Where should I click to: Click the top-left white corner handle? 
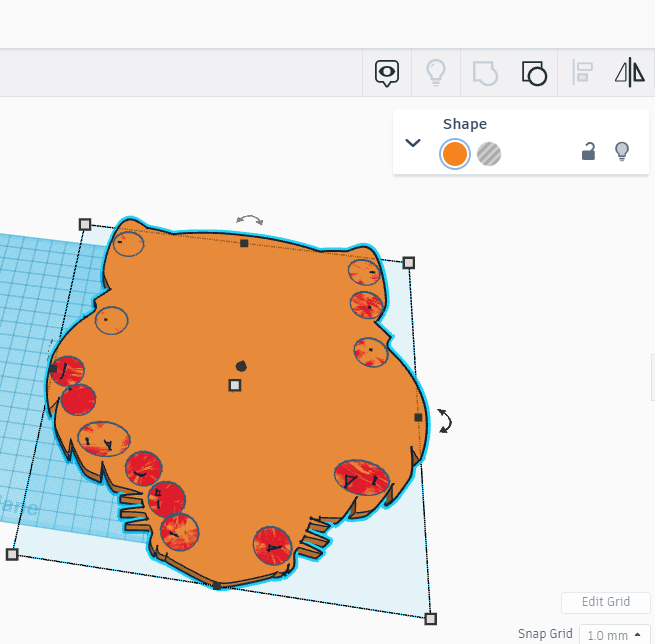(x=85, y=225)
